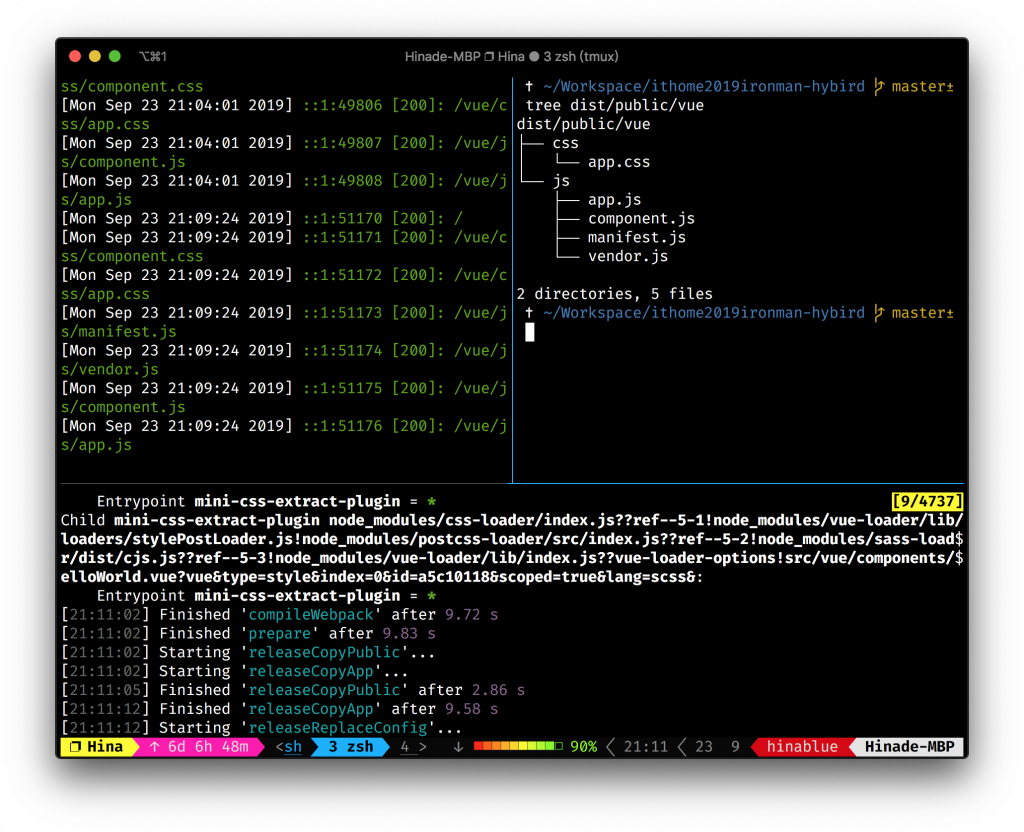The width and height of the screenshot is (1024, 832).
Task: Select the Hina session segment in status bar
Action: pos(97,746)
